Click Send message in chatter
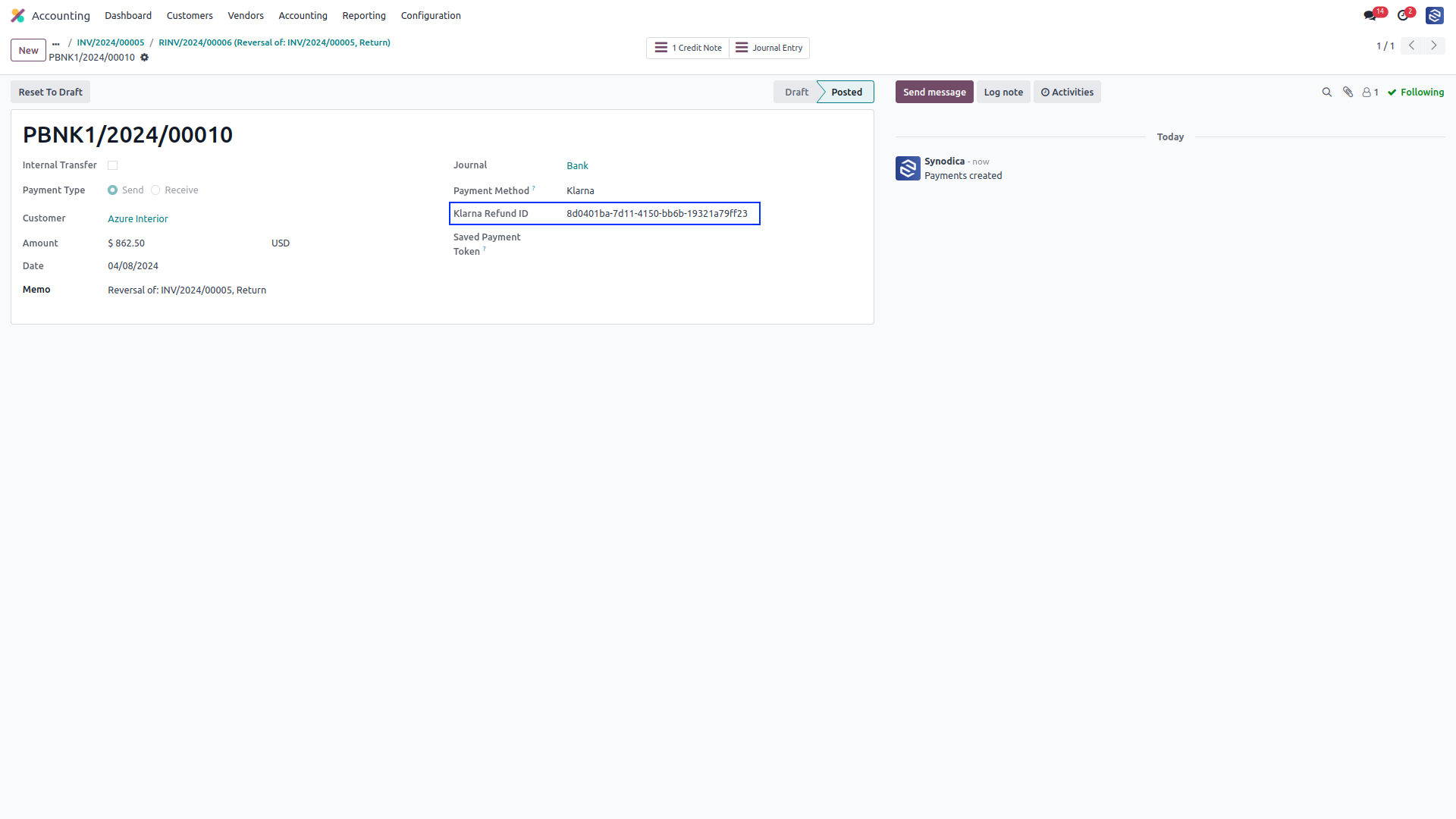 pyautogui.click(x=934, y=93)
